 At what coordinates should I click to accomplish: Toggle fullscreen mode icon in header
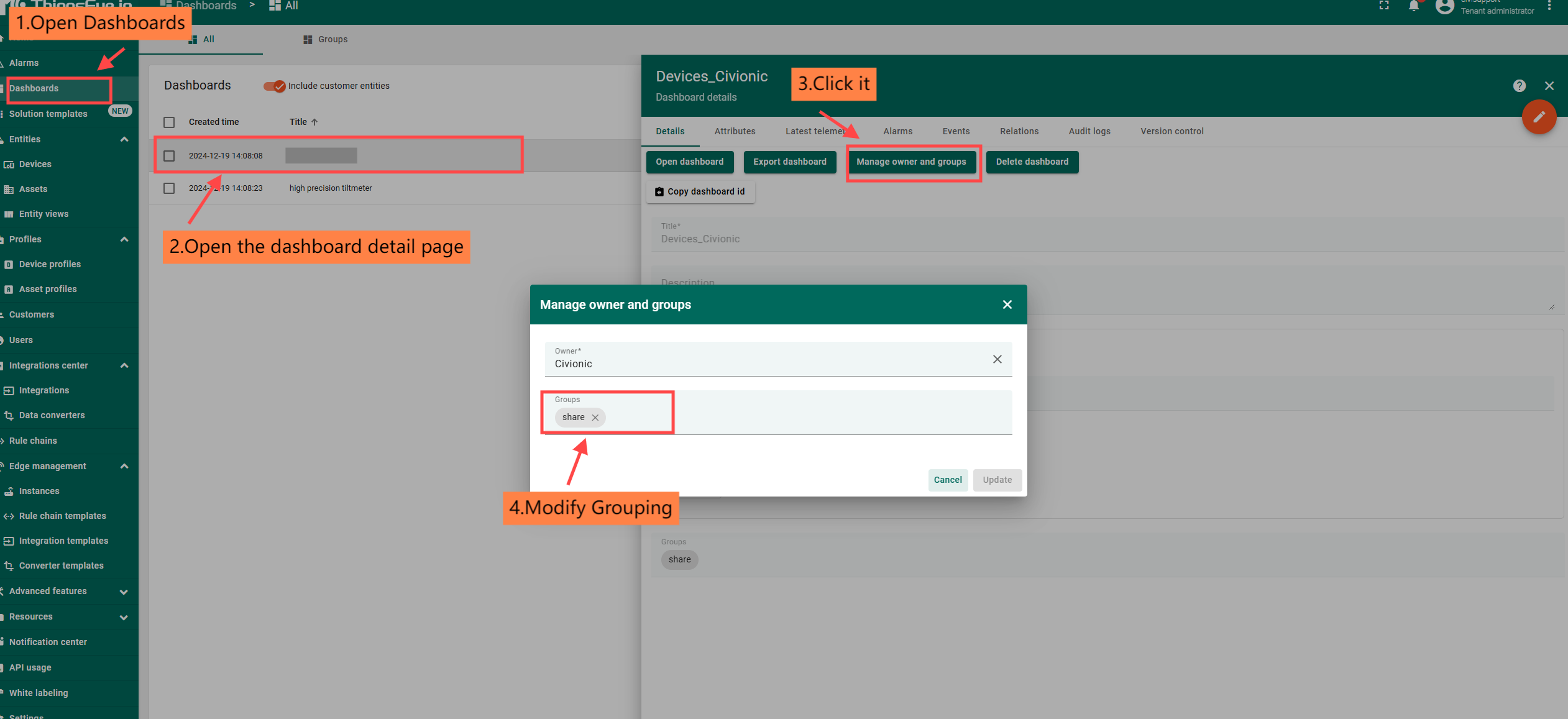1384,6
